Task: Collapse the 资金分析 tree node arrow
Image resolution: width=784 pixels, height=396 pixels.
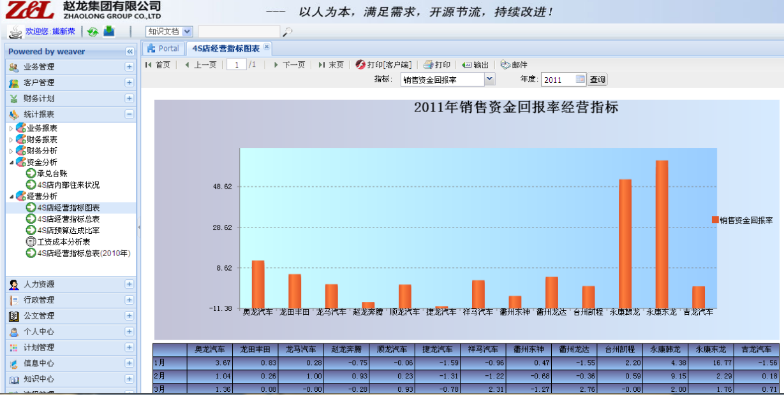Action: click(12, 162)
